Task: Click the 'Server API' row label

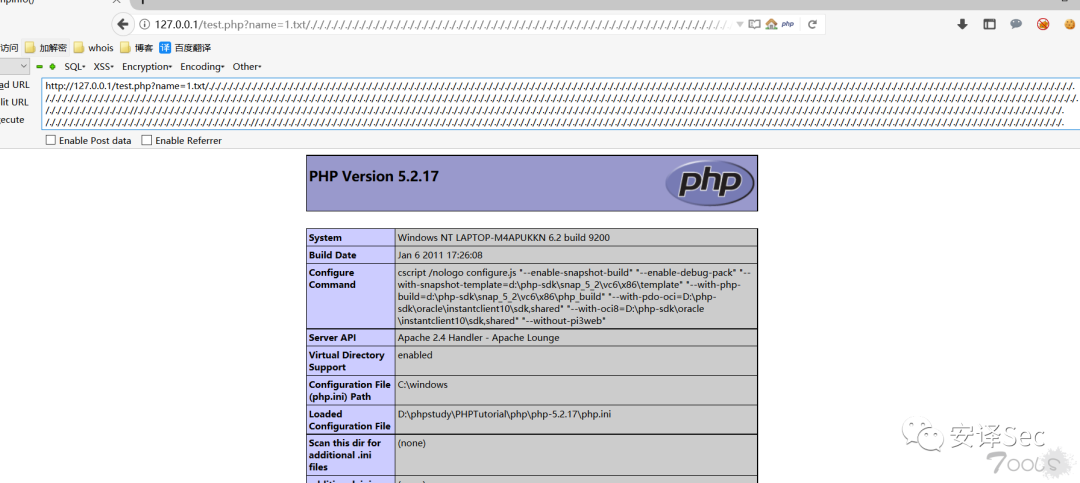Action: click(332, 338)
